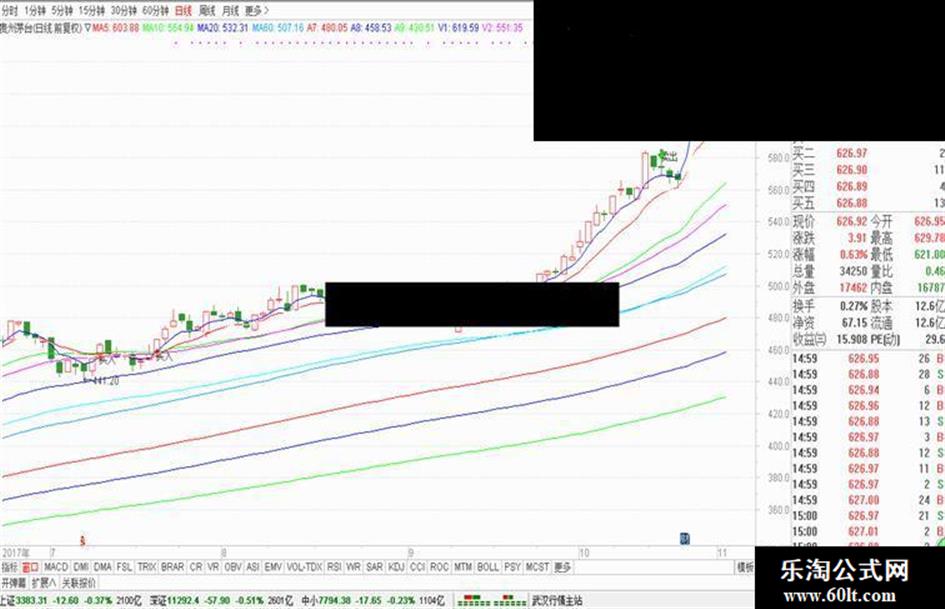The image size is (945, 609).
Task: Click the 15:00 627.01 trade tick row
Action: pos(868,531)
